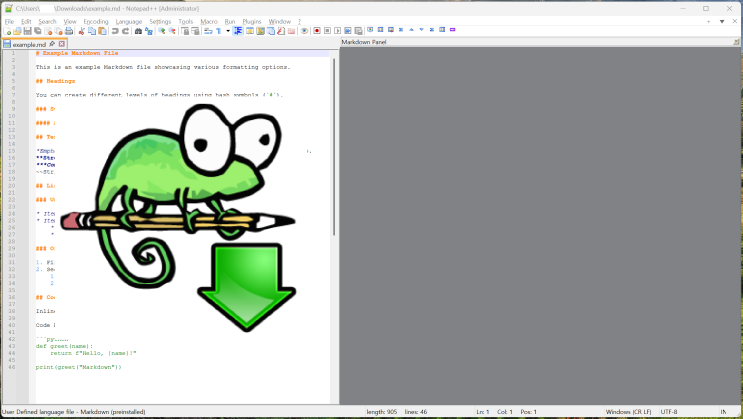Open the Document List panel icon
This screenshot has width=743, height=419.
[x=271, y=31]
